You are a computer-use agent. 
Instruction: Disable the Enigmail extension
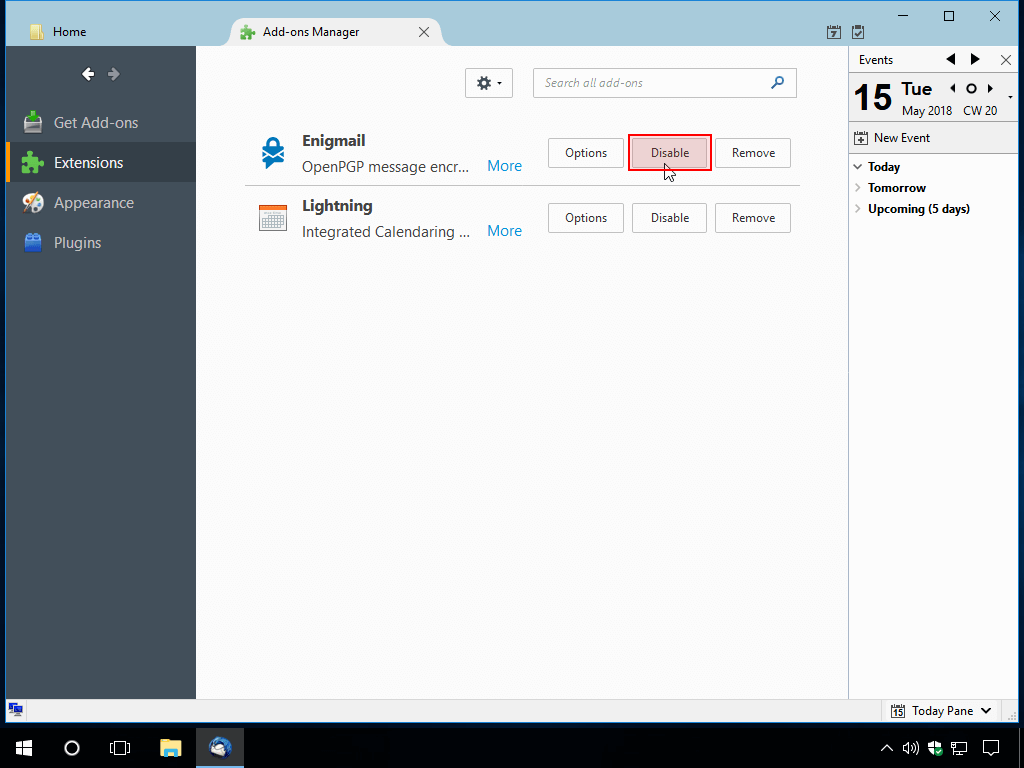pyautogui.click(x=670, y=153)
